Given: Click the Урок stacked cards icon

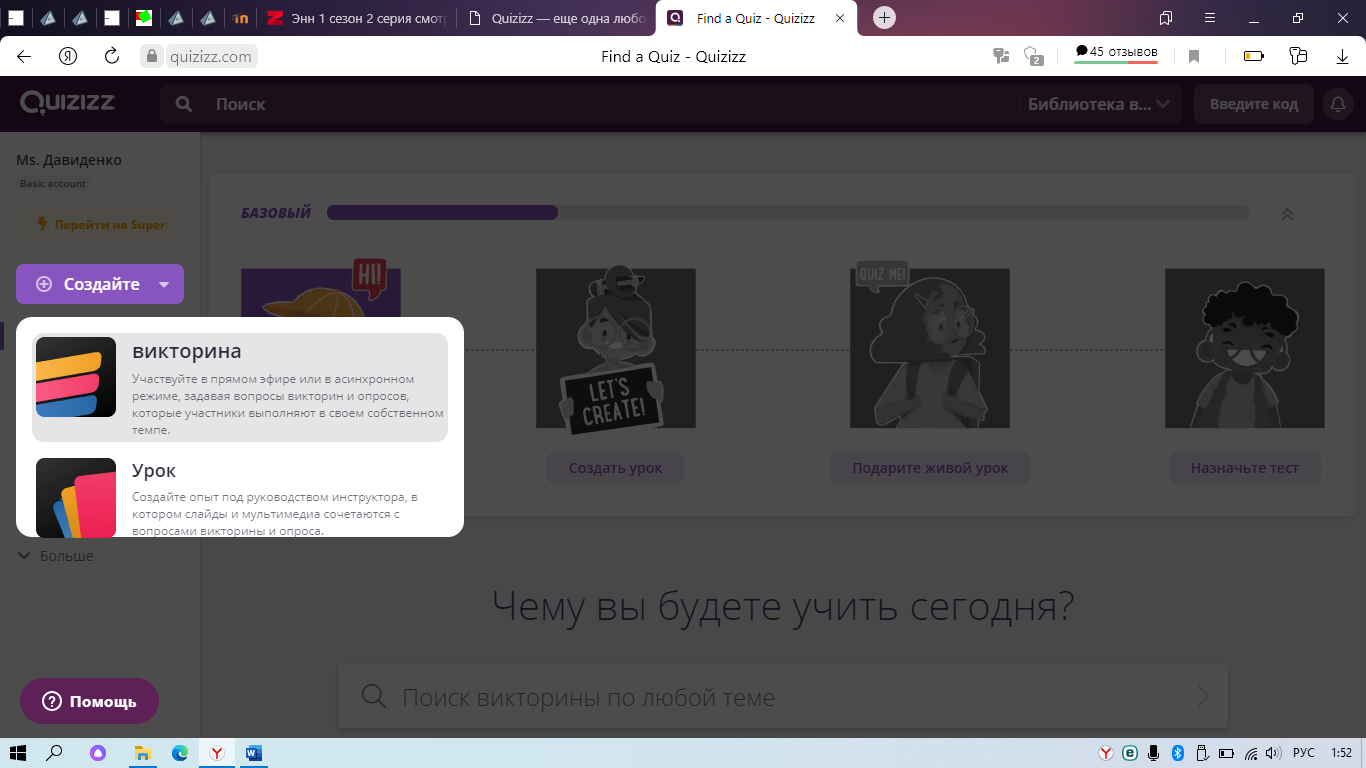Looking at the screenshot, I should tap(76, 497).
